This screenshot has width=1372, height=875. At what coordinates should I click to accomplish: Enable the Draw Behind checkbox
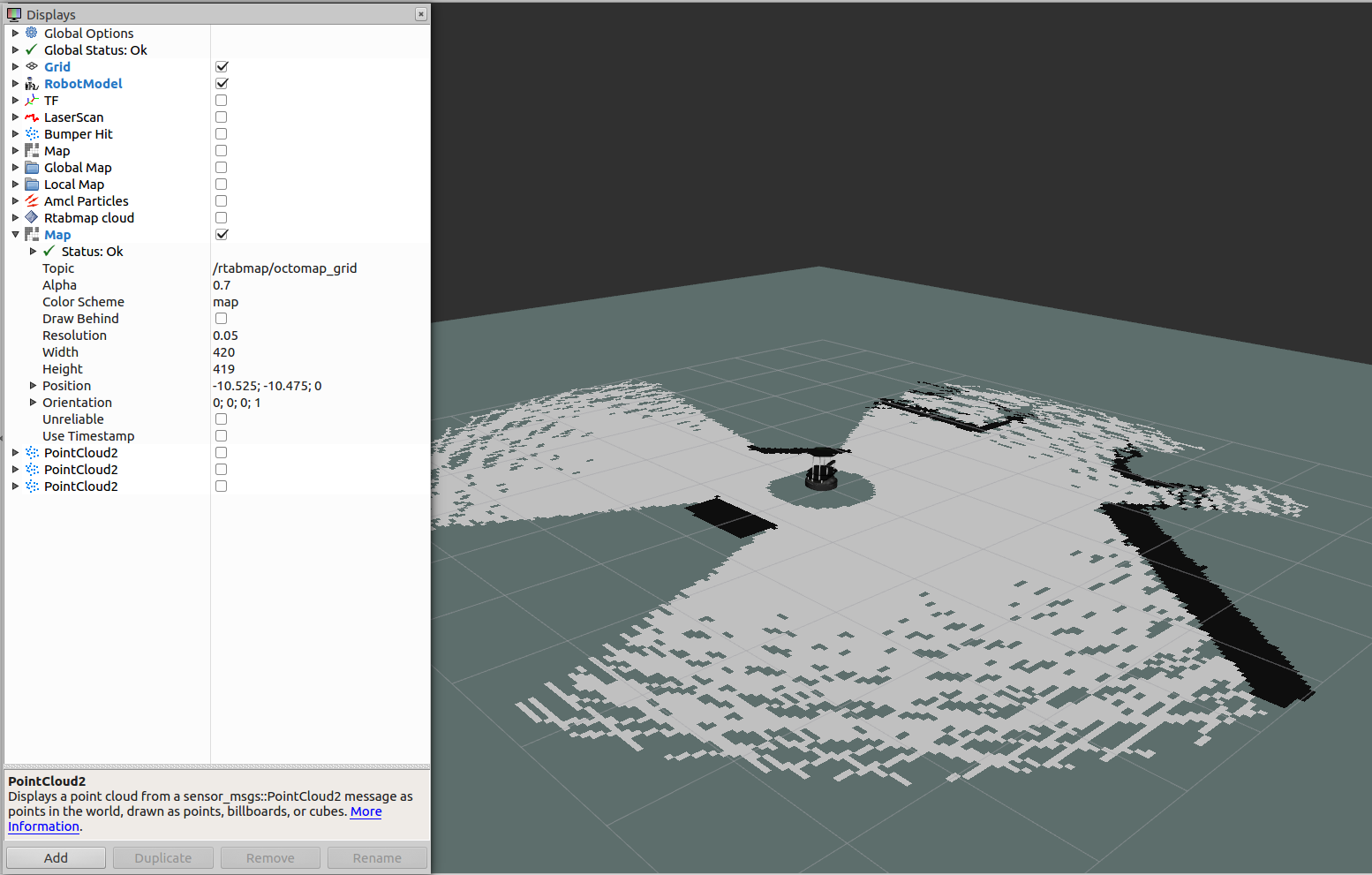pos(221,318)
